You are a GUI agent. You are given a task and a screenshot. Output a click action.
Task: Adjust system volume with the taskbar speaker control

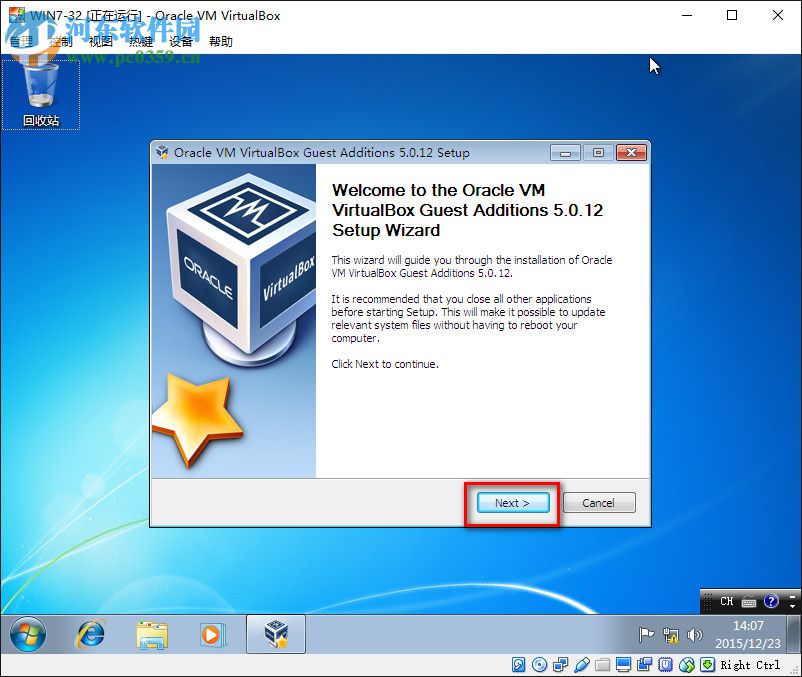click(x=696, y=633)
